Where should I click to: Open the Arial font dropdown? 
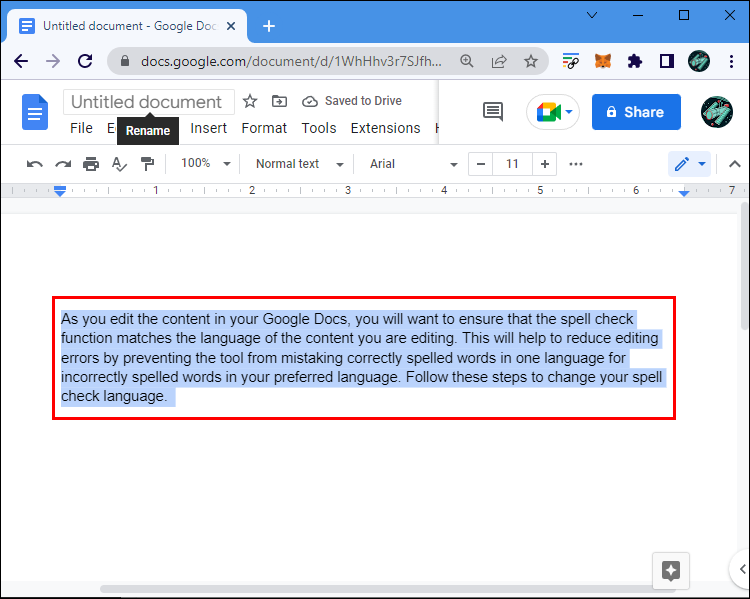[x=413, y=164]
